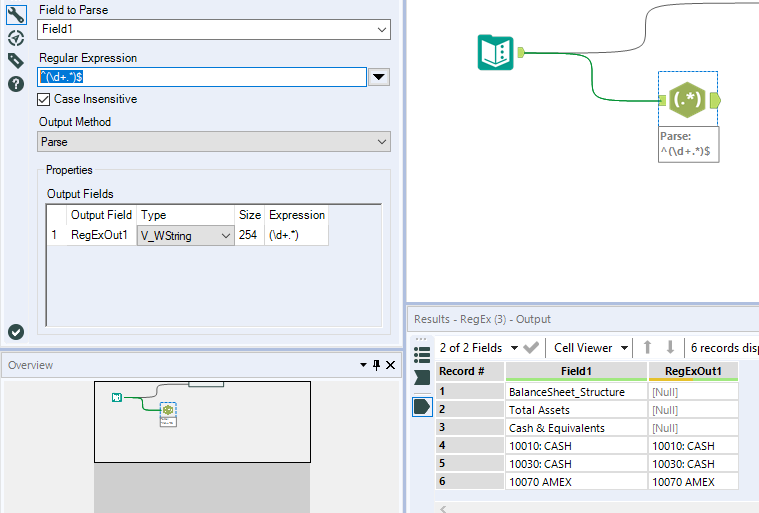Click the Record # column header
Image resolution: width=759 pixels, height=513 pixels.
click(470, 371)
